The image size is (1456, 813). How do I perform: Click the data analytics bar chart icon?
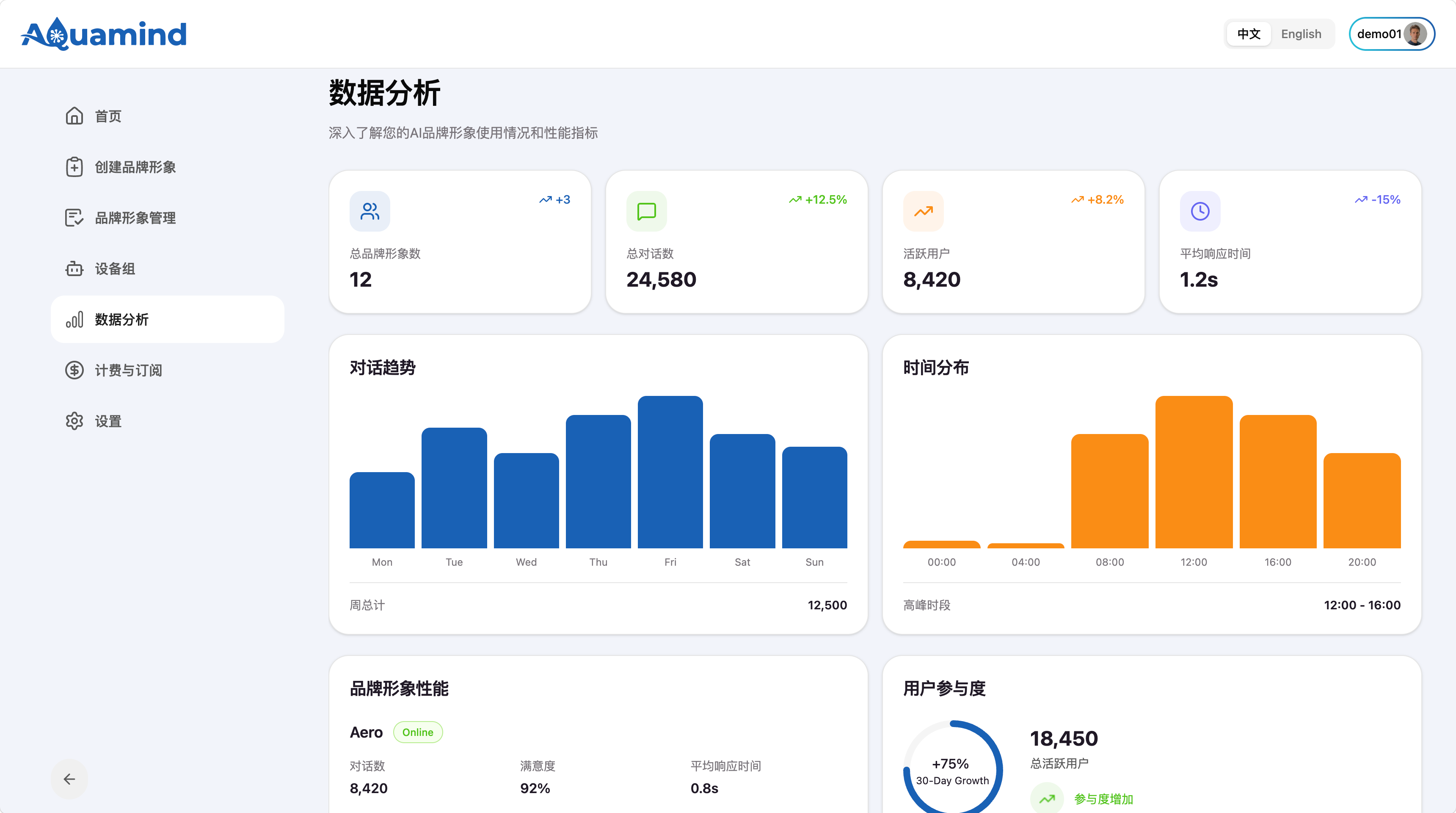(x=74, y=319)
